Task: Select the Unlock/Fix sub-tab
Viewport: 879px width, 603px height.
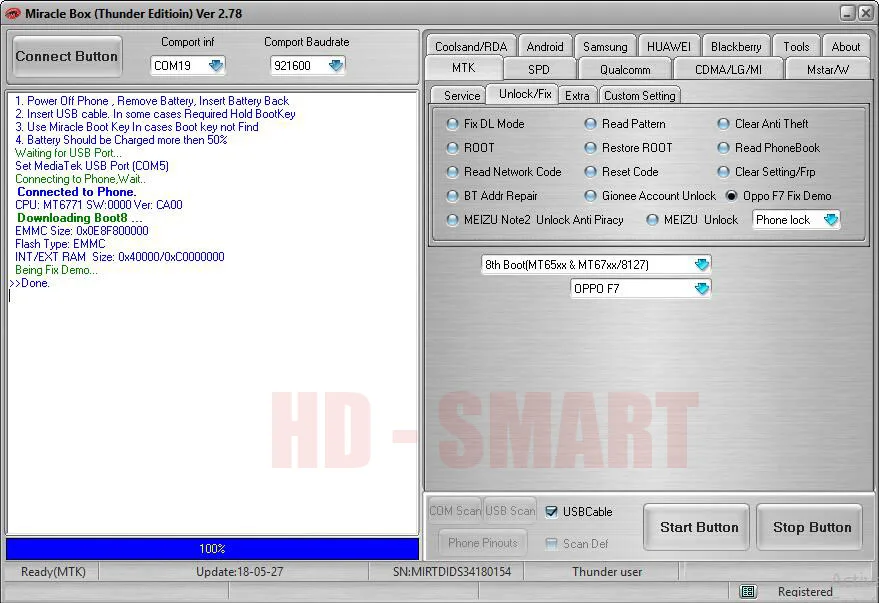Action: (525, 94)
